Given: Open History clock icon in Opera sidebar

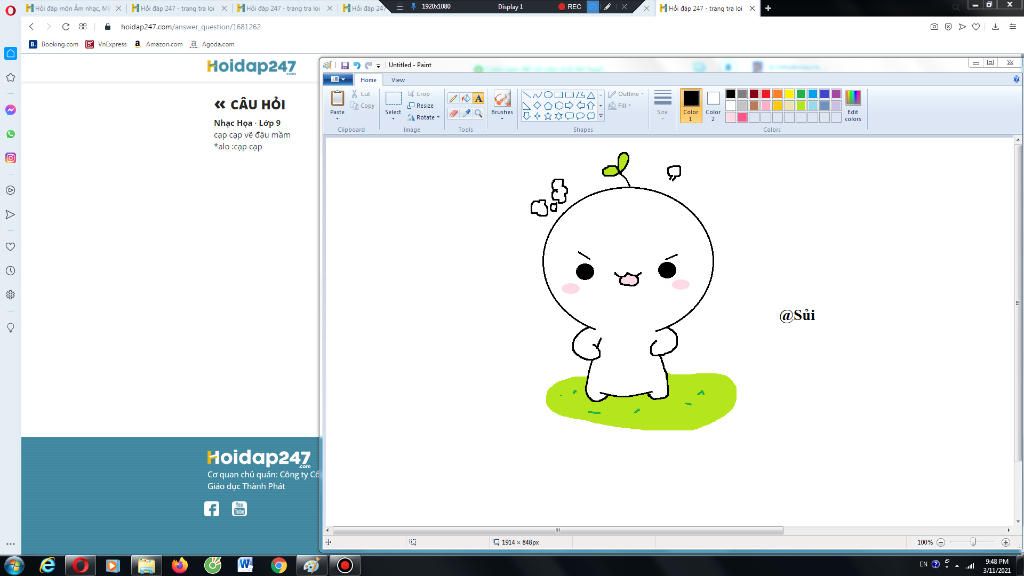Looking at the screenshot, I should (x=10, y=270).
